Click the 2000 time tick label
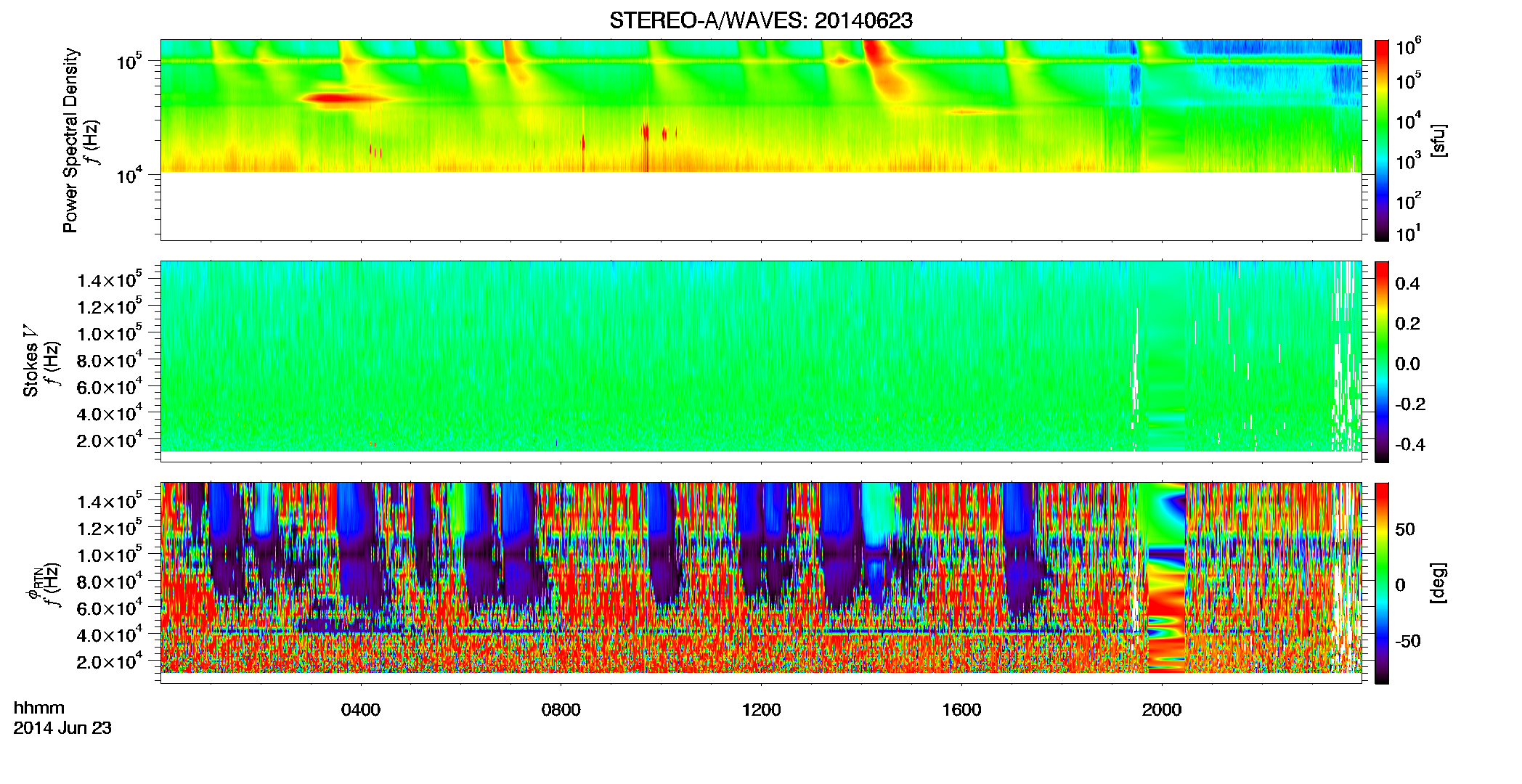 [1162, 709]
